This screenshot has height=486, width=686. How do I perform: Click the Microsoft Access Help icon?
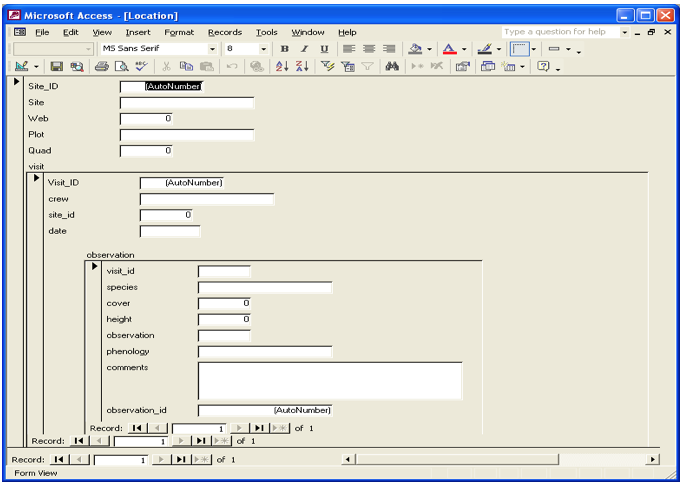(x=543, y=66)
